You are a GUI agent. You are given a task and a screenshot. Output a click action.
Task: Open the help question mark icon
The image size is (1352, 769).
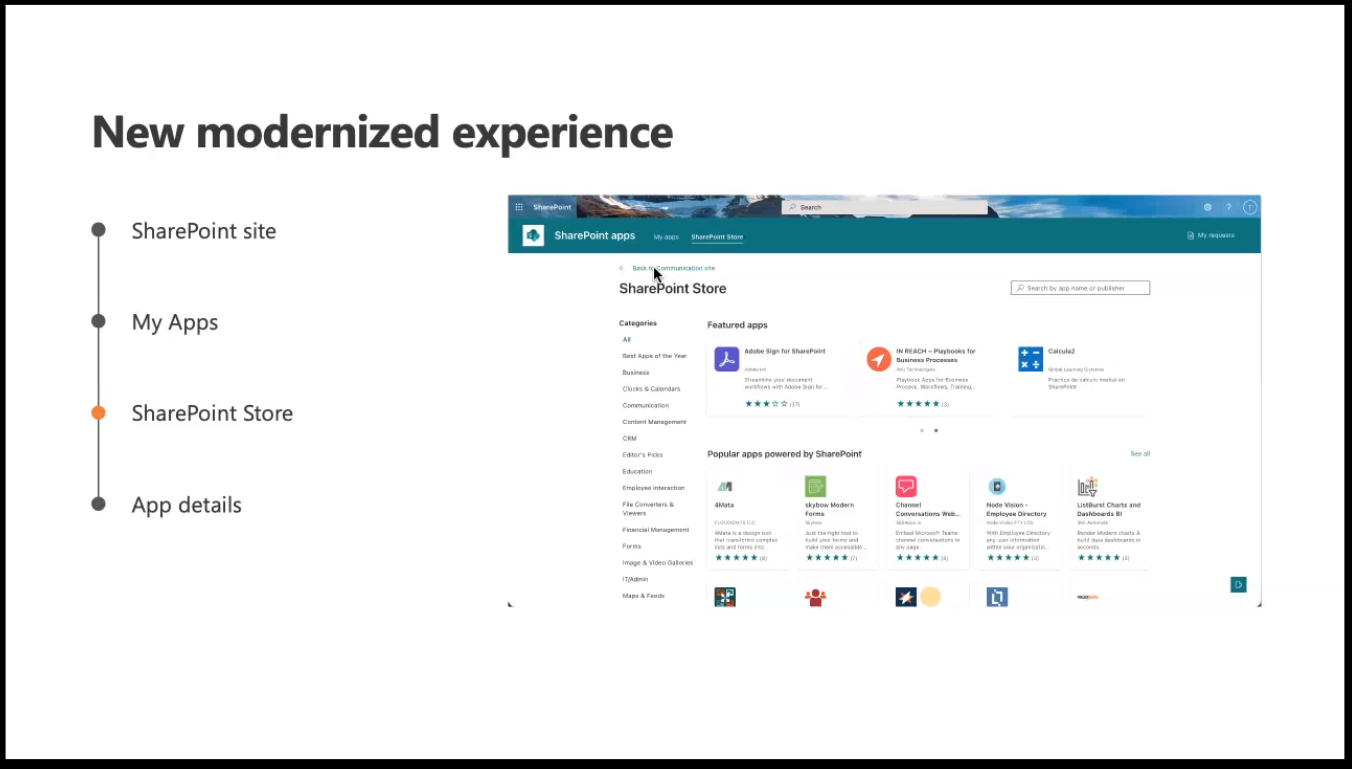point(1228,207)
